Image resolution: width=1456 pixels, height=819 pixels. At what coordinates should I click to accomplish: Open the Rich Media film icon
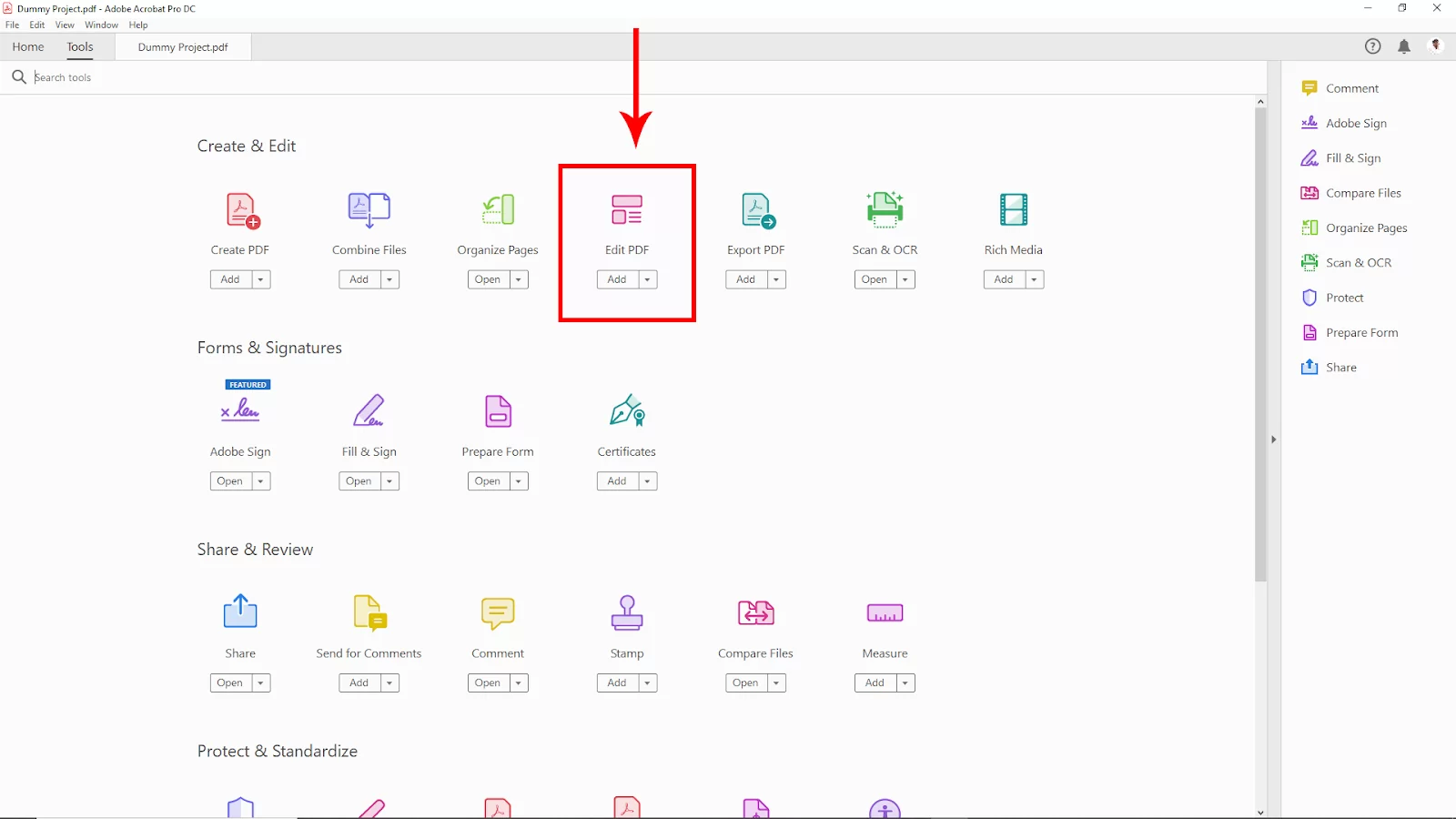[1014, 210]
